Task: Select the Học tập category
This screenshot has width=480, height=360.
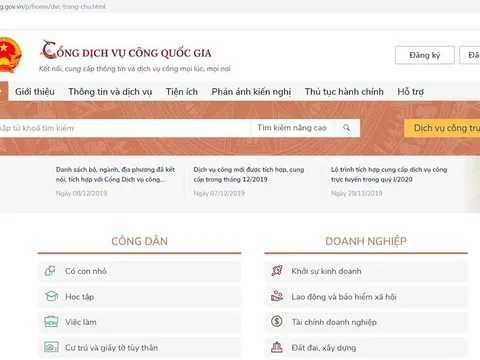Action: click(x=139, y=296)
